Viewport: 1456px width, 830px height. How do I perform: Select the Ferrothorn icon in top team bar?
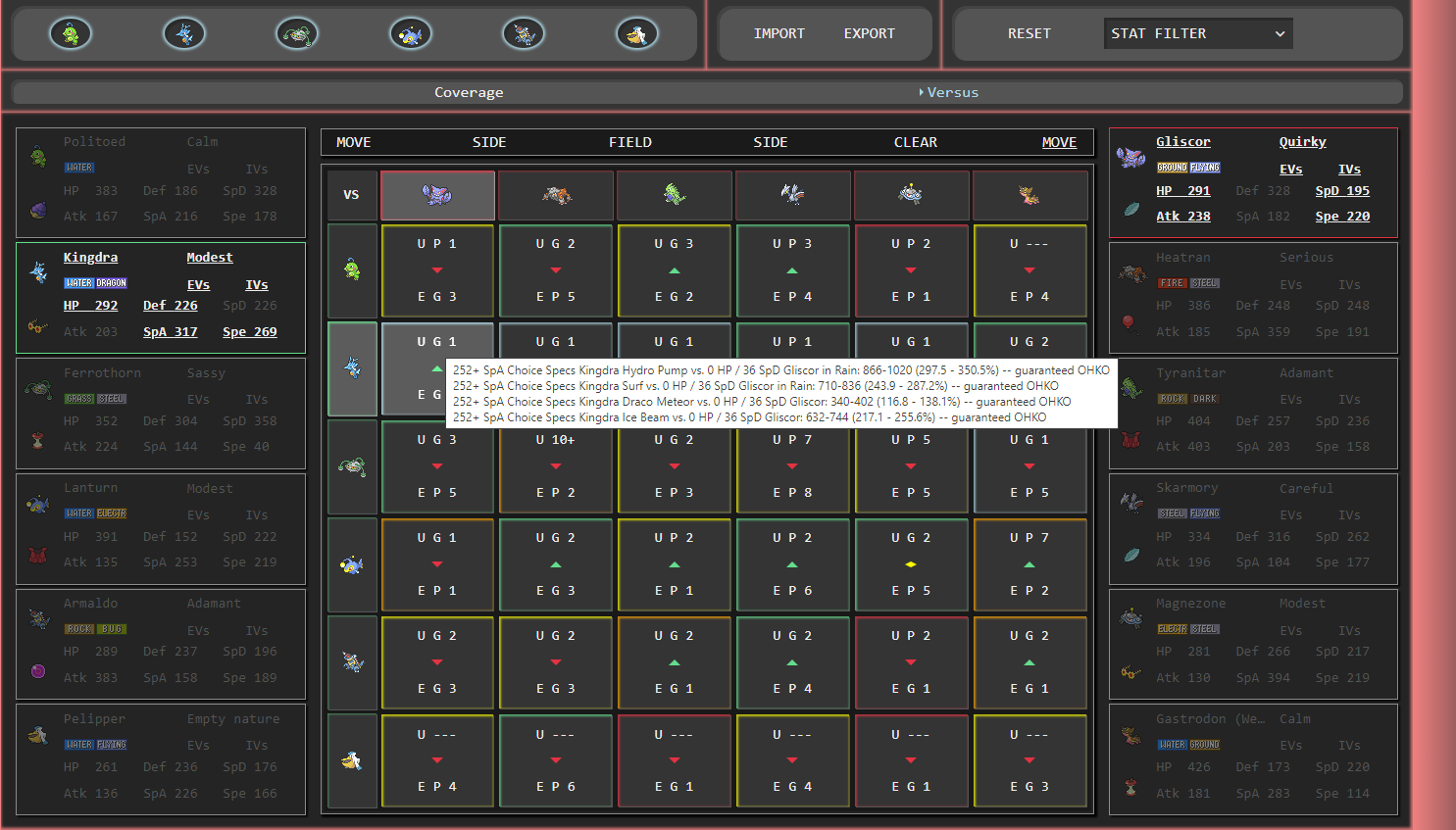click(x=297, y=33)
